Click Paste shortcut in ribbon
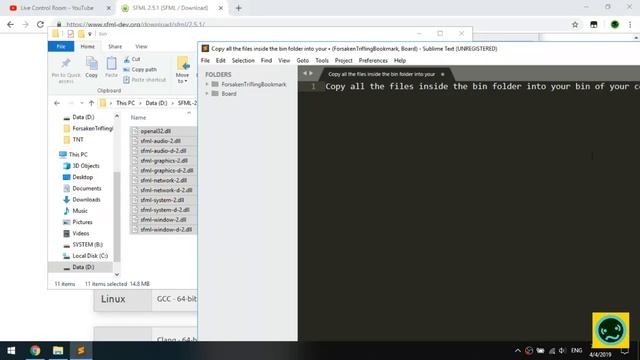Viewport: 640px width, 360px height. 144,80
